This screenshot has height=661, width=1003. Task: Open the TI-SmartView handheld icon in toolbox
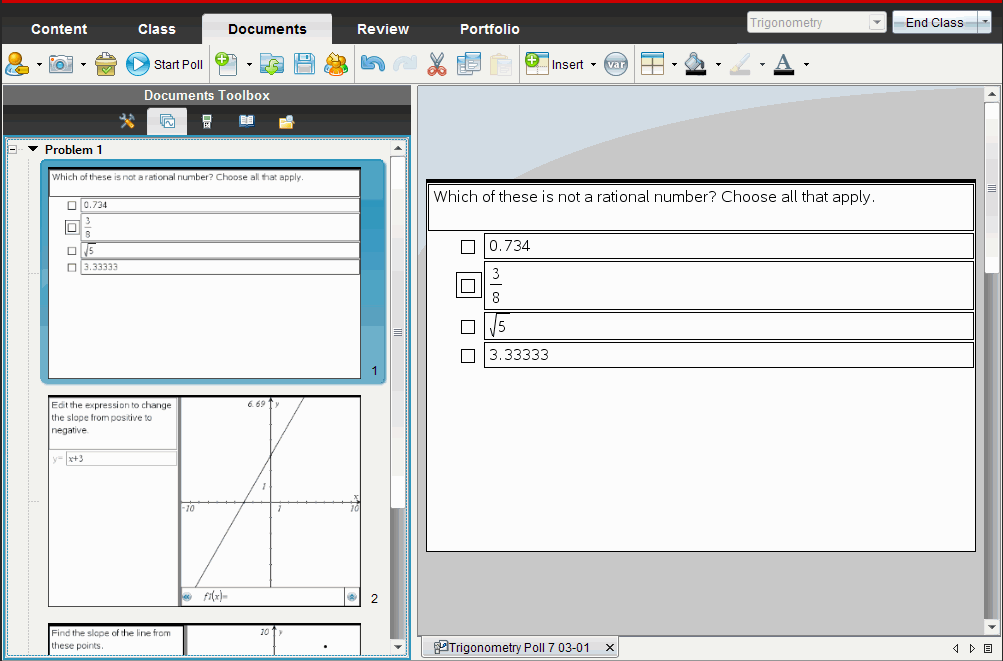click(x=207, y=121)
